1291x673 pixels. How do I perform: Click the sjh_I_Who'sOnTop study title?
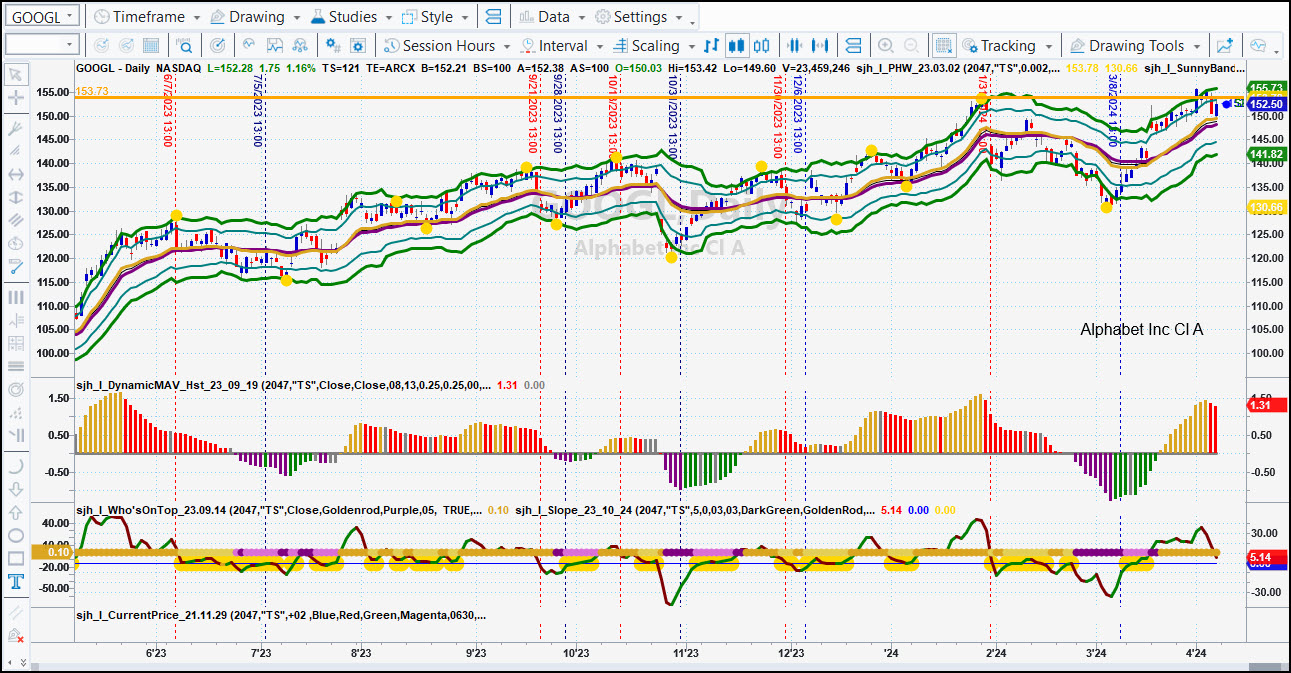point(280,511)
